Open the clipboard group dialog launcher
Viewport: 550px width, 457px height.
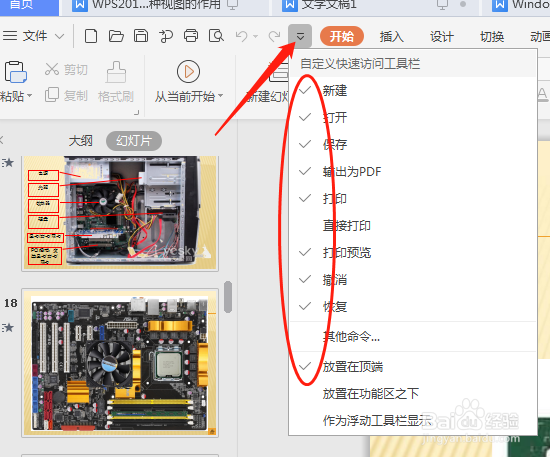136,113
